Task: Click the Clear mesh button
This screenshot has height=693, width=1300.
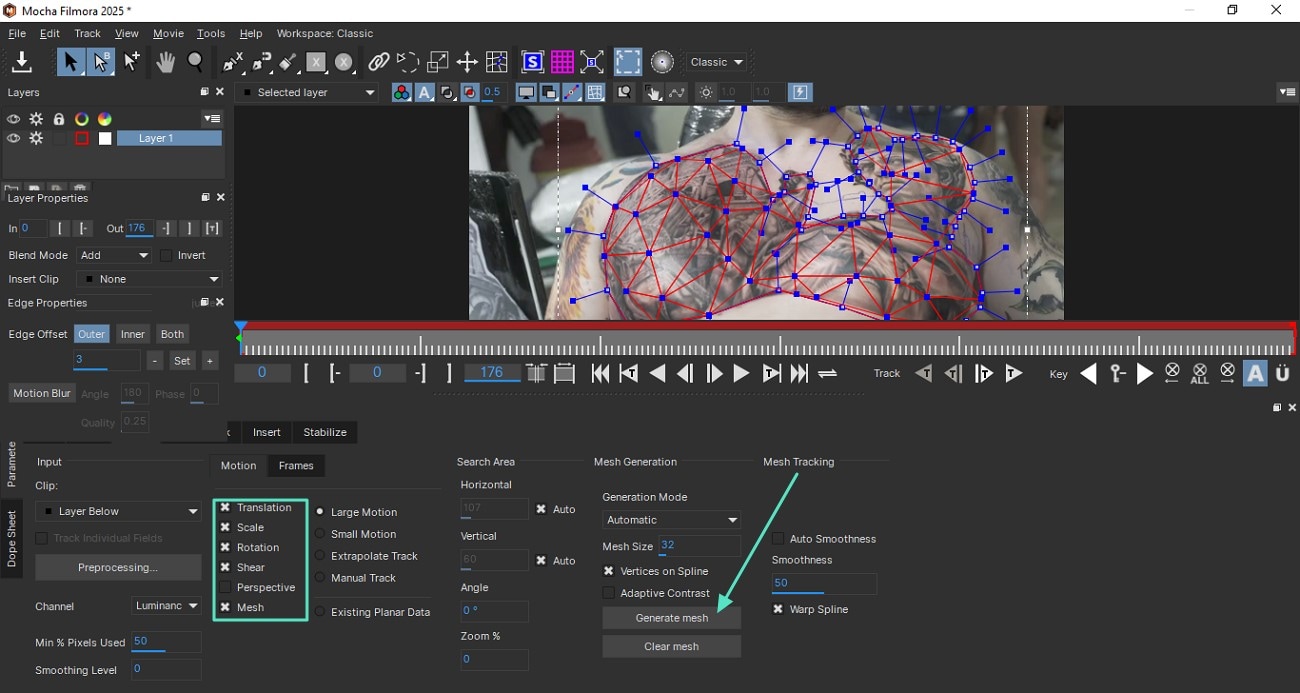Action: [x=672, y=647]
